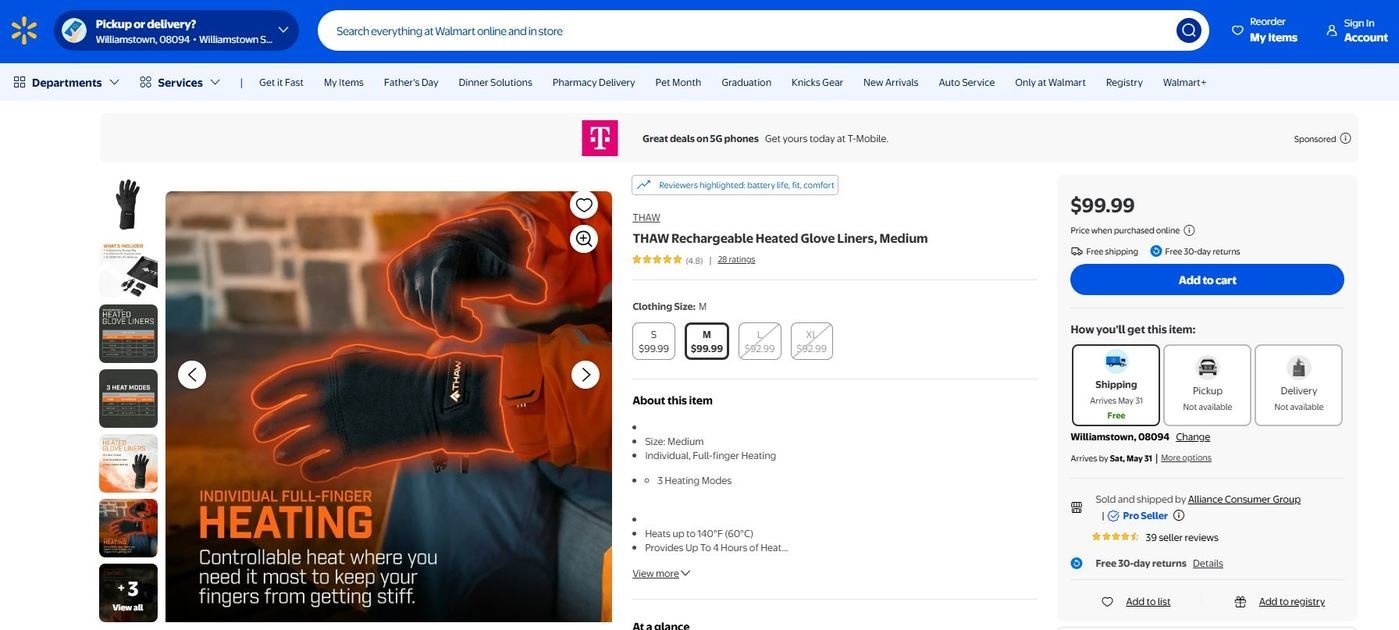Choose Shipping fulfillment option
The width and height of the screenshot is (1399, 630).
(x=1116, y=385)
